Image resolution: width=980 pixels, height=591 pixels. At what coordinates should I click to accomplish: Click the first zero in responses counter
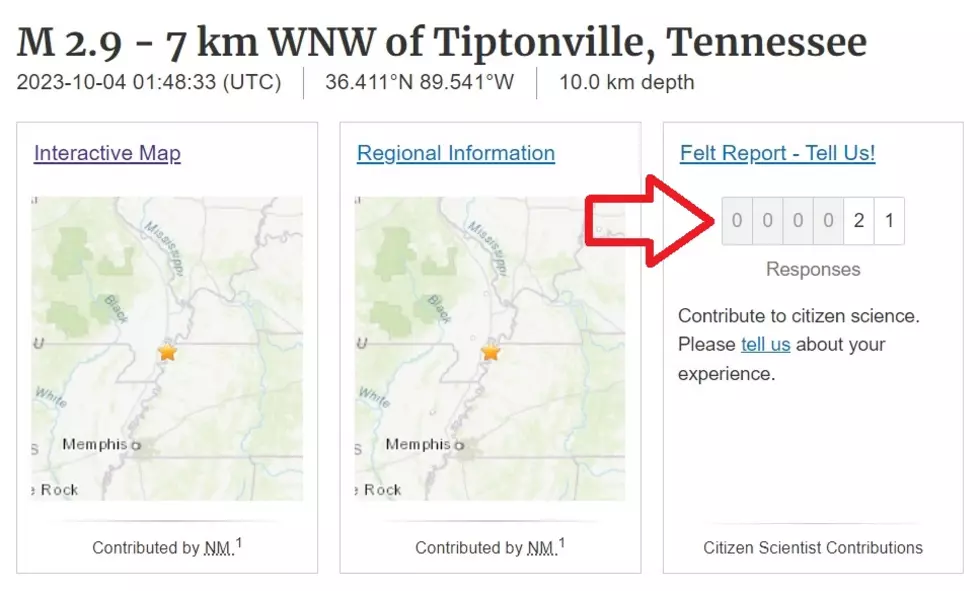tap(737, 221)
